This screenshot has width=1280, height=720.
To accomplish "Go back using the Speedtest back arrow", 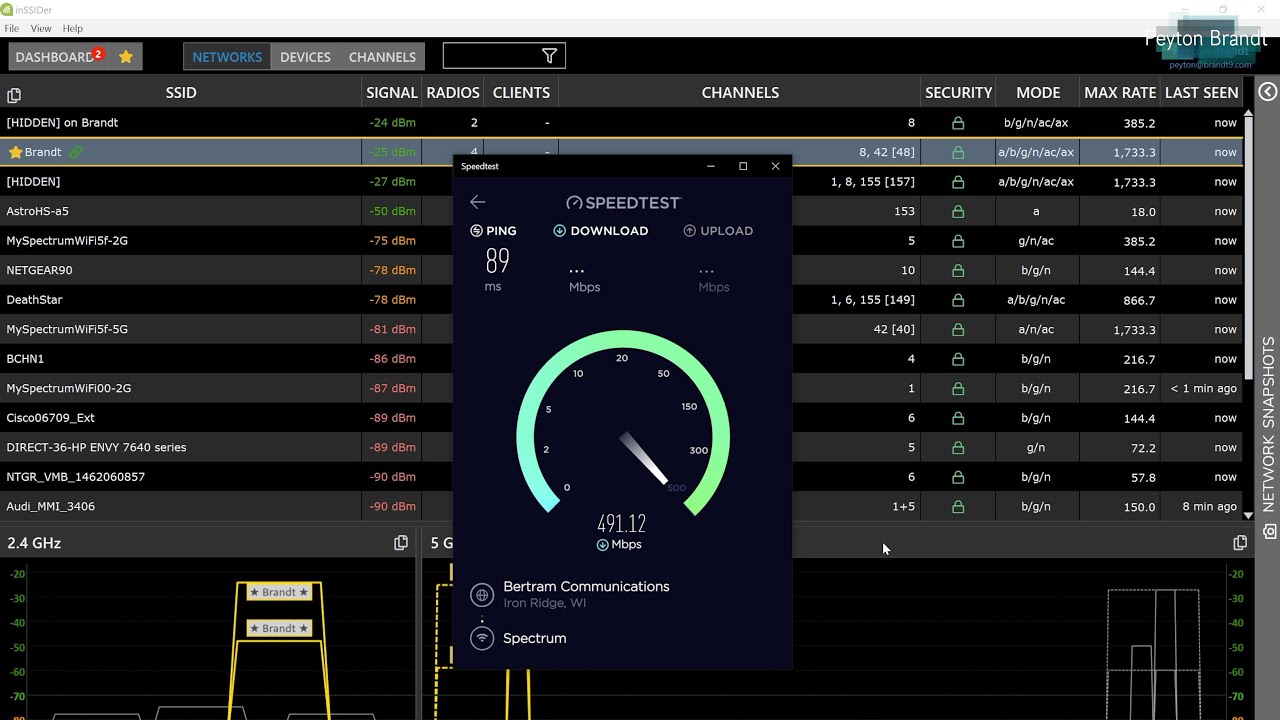I will (x=478, y=202).
